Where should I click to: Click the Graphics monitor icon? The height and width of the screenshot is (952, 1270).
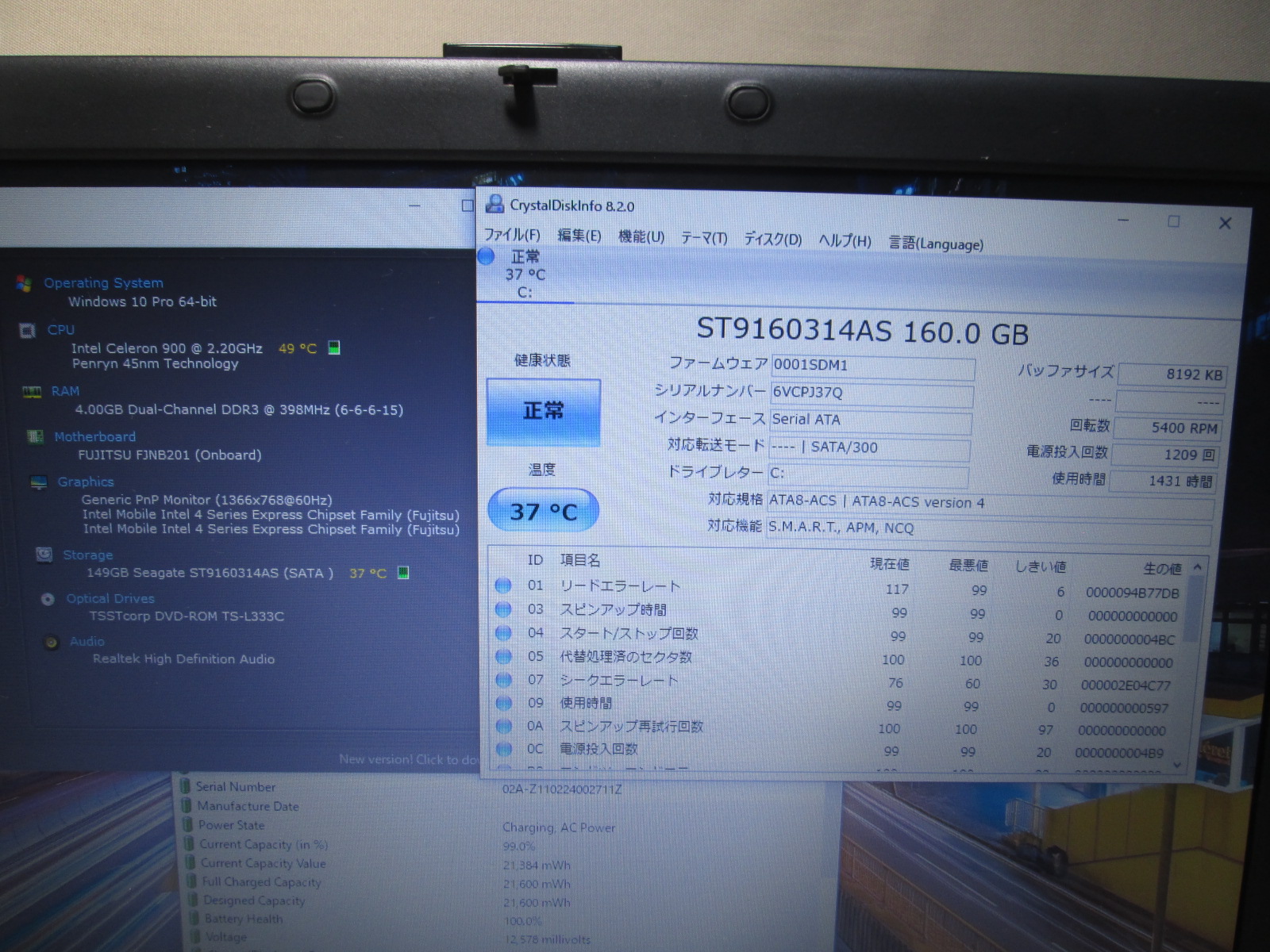pyautogui.click(x=38, y=482)
